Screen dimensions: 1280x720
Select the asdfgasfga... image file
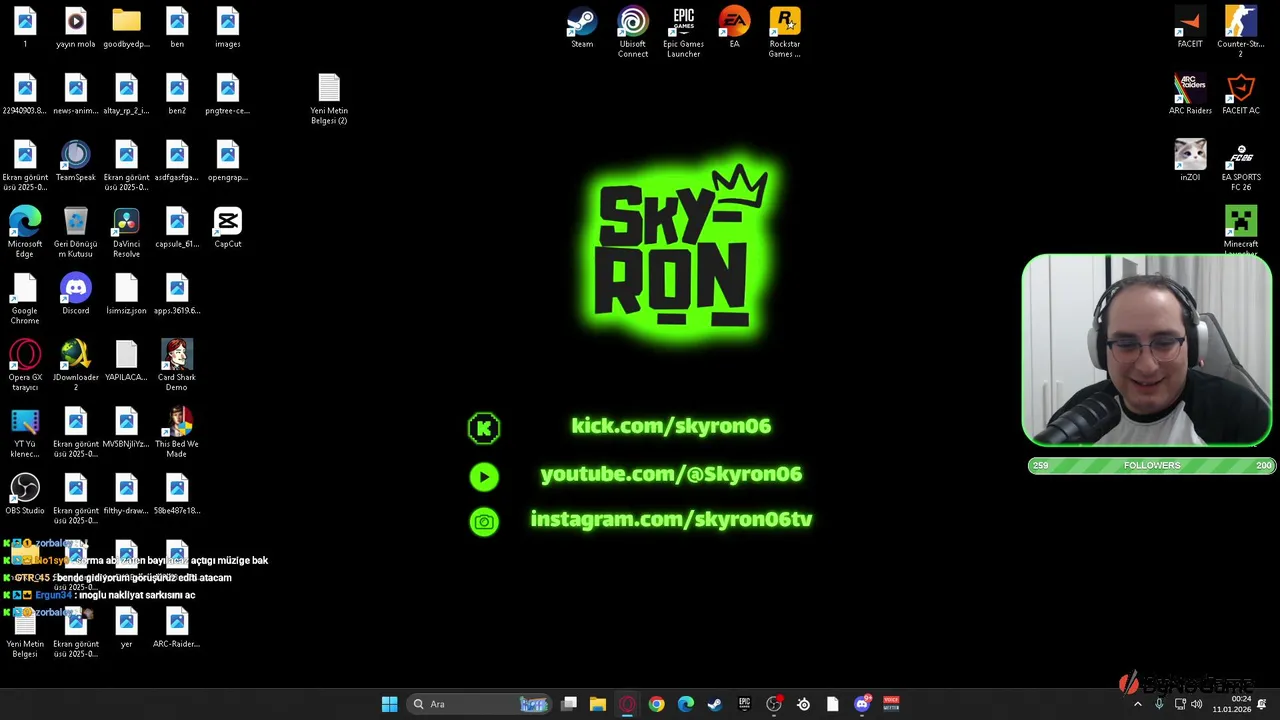177,161
